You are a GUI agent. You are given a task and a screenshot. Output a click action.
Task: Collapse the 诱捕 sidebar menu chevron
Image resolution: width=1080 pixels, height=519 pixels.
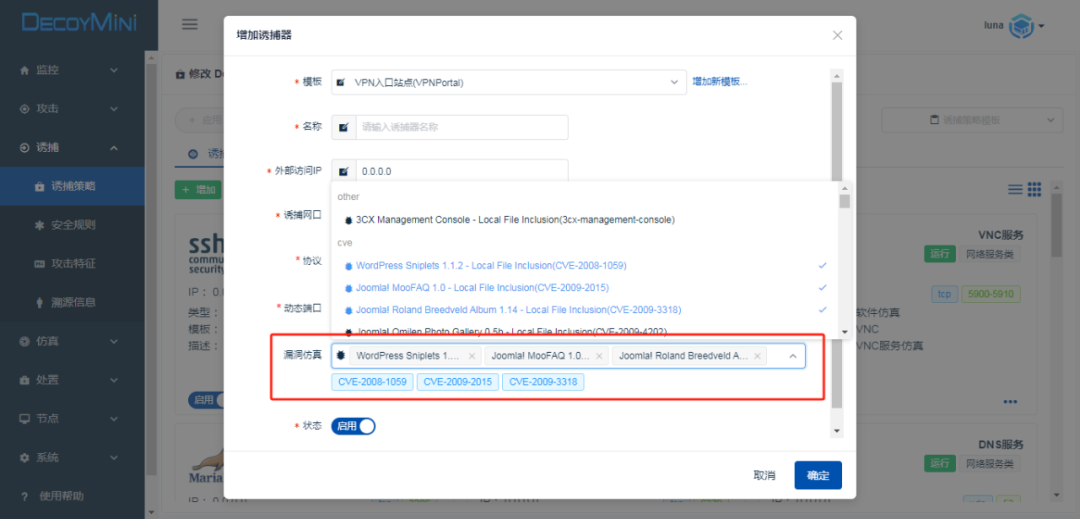(114, 147)
